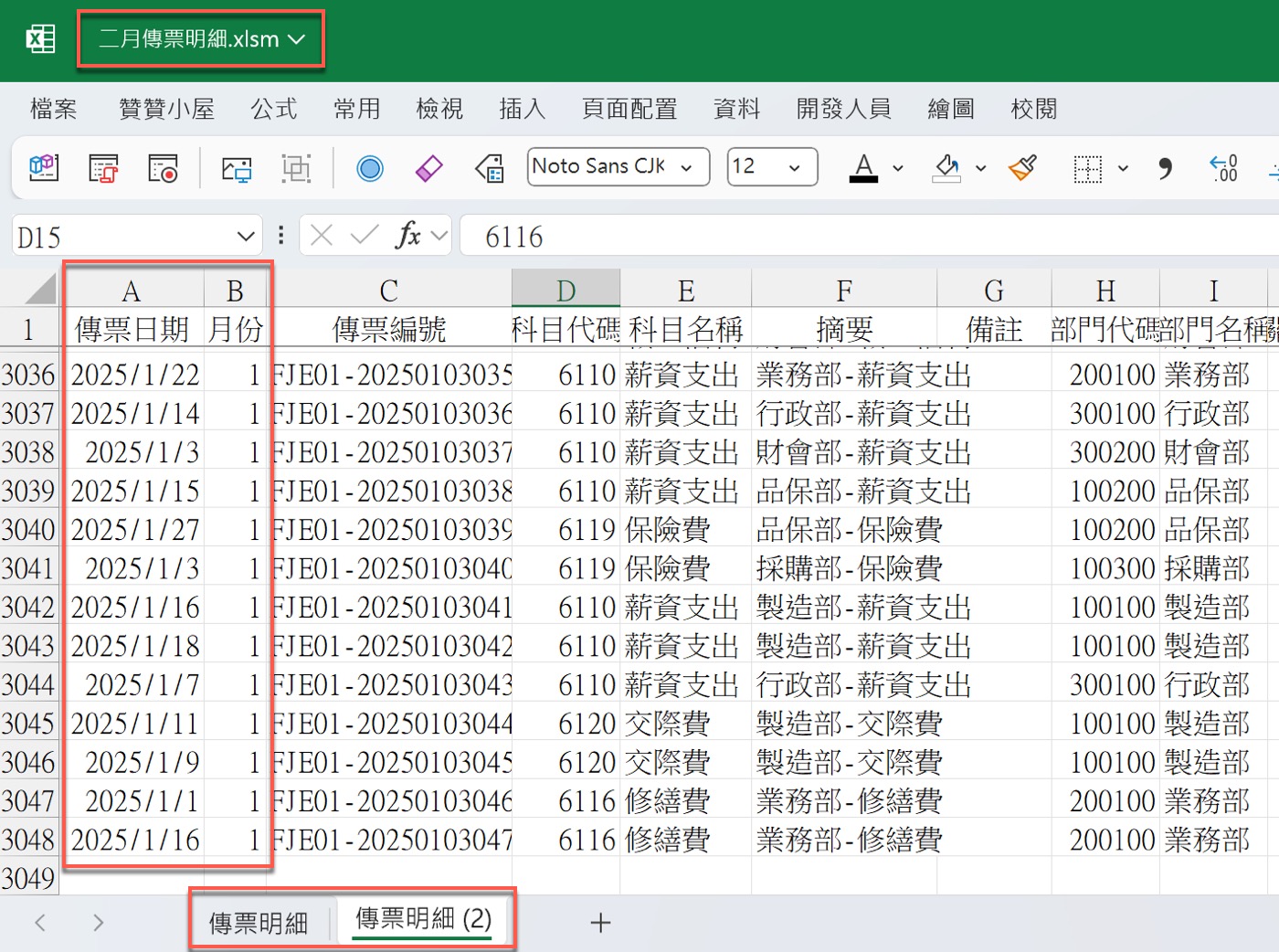Select cell FJE01-20250103039
This screenshot has width=1279, height=952.
[389, 529]
